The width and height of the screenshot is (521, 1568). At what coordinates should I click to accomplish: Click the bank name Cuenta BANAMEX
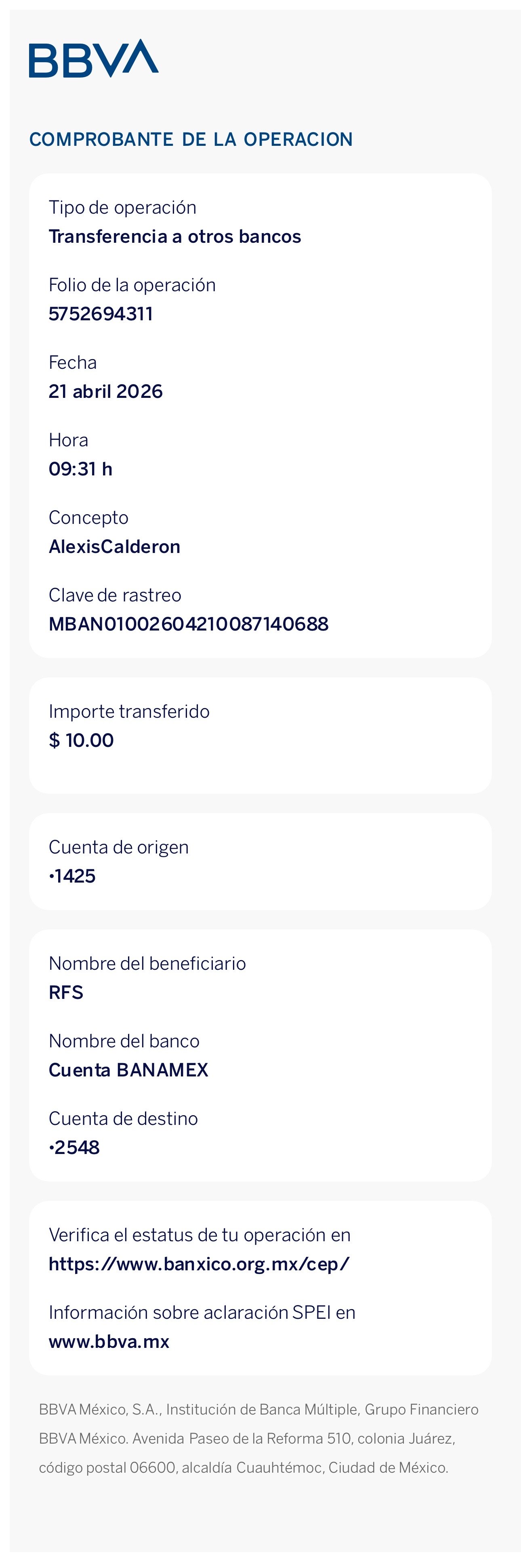[x=128, y=1070]
